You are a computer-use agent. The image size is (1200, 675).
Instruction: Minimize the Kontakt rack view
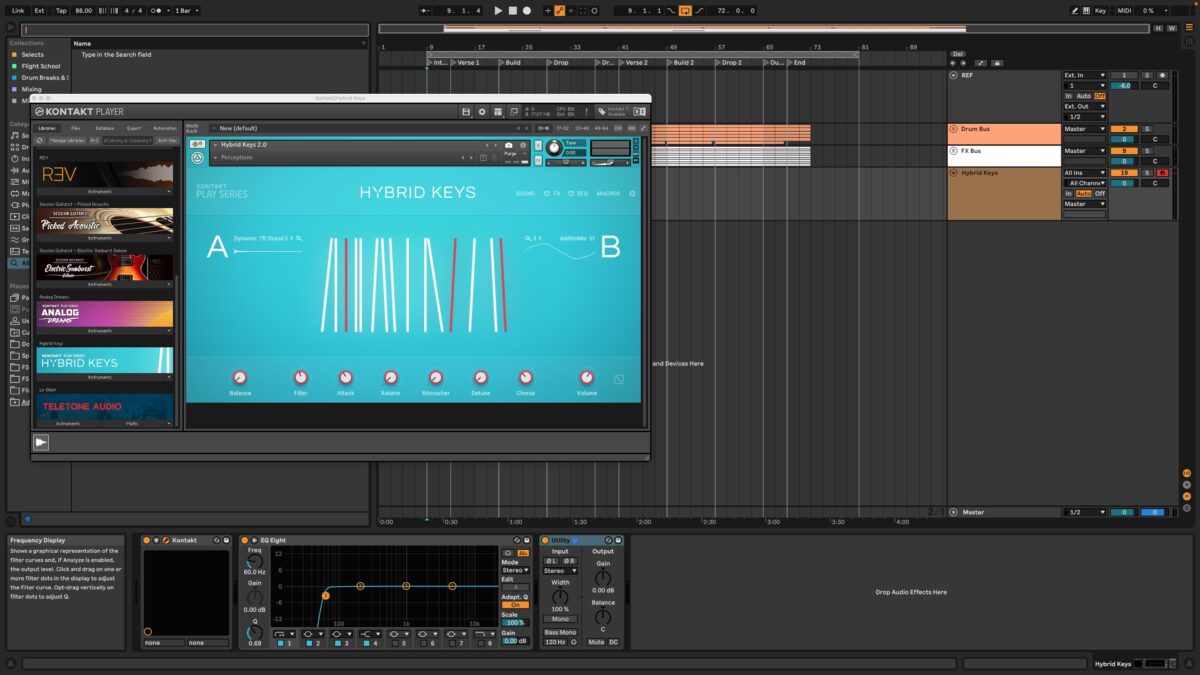coord(514,112)
